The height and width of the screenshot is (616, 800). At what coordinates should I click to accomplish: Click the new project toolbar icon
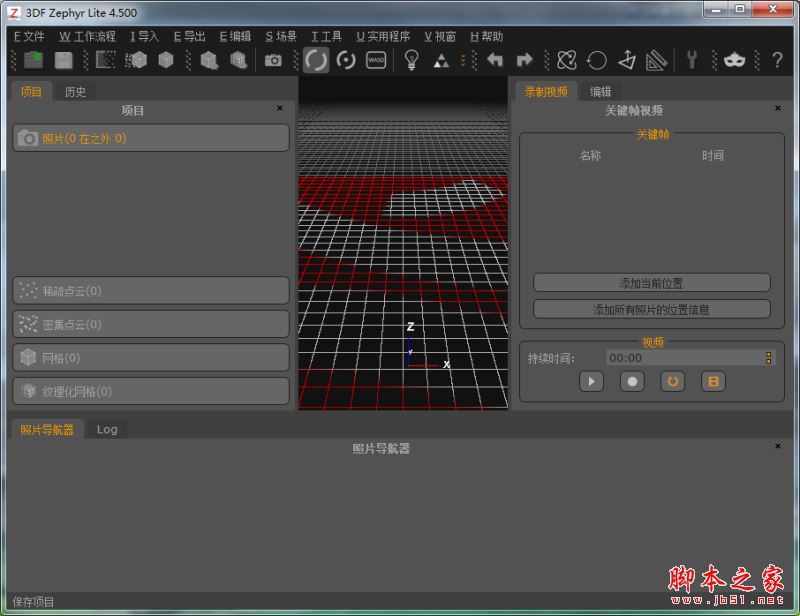pyautogui.click(x=33, y=60)
